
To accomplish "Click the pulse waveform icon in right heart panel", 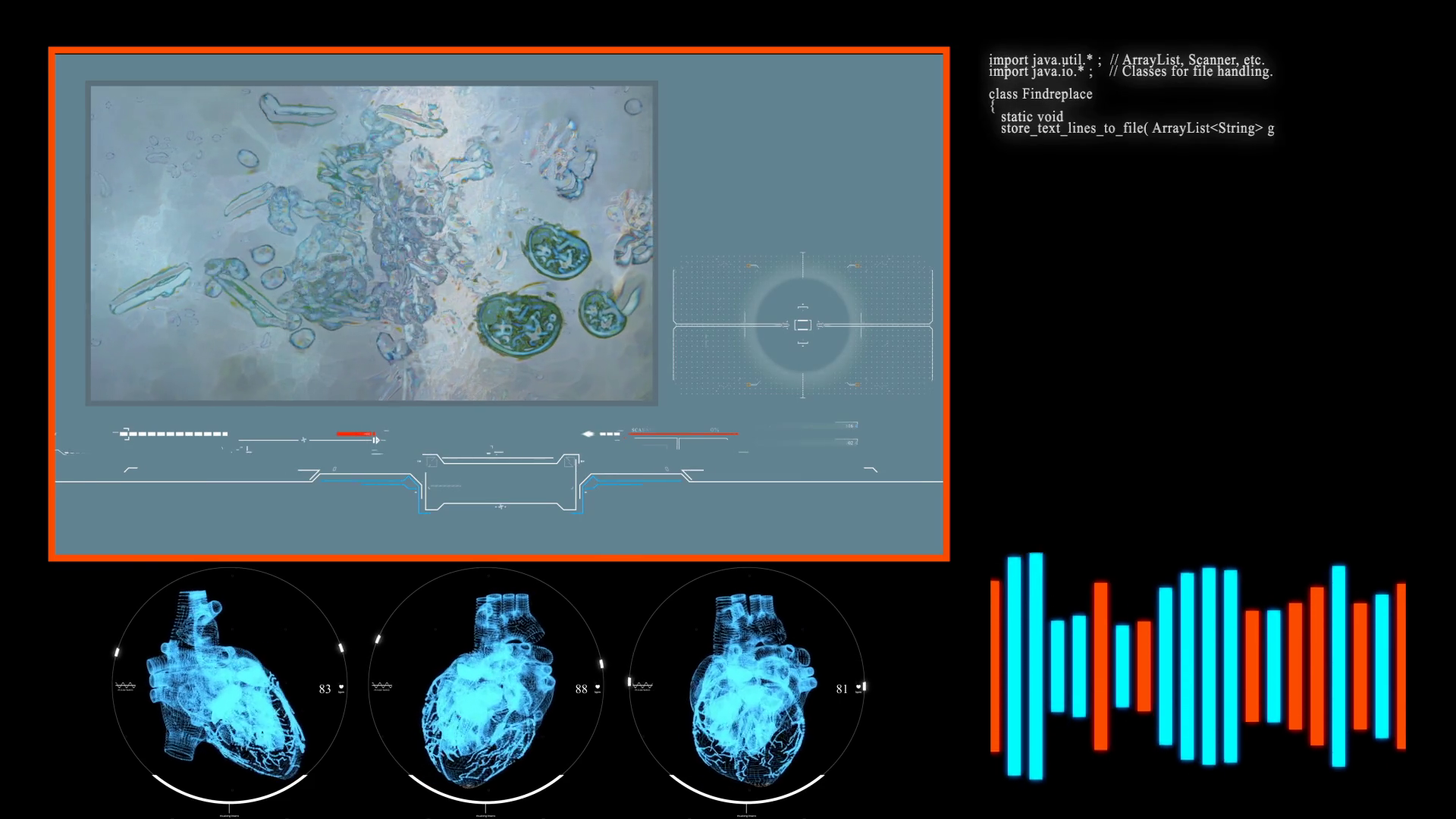I will click(x=642, y=686).
